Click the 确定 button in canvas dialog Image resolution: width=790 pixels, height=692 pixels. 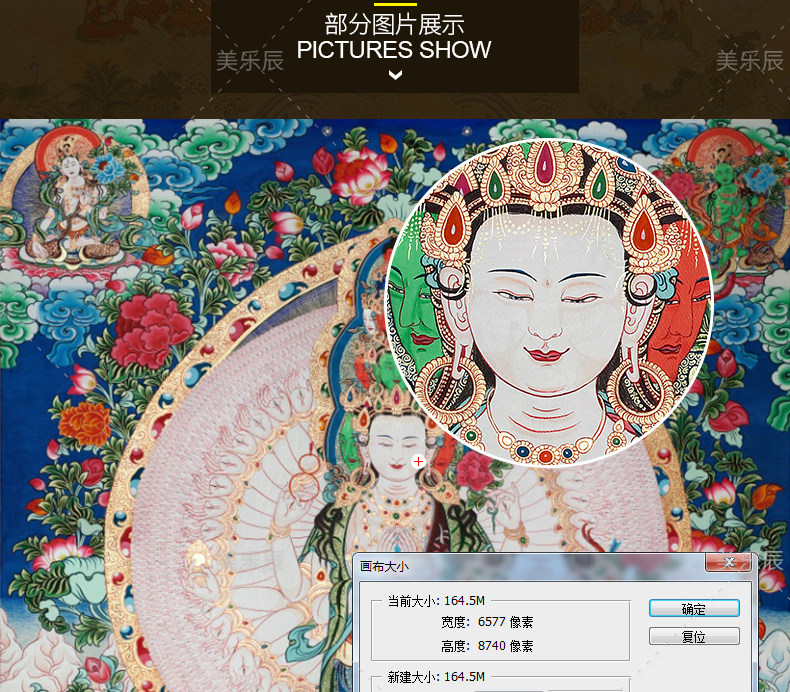tap(694, 608)
